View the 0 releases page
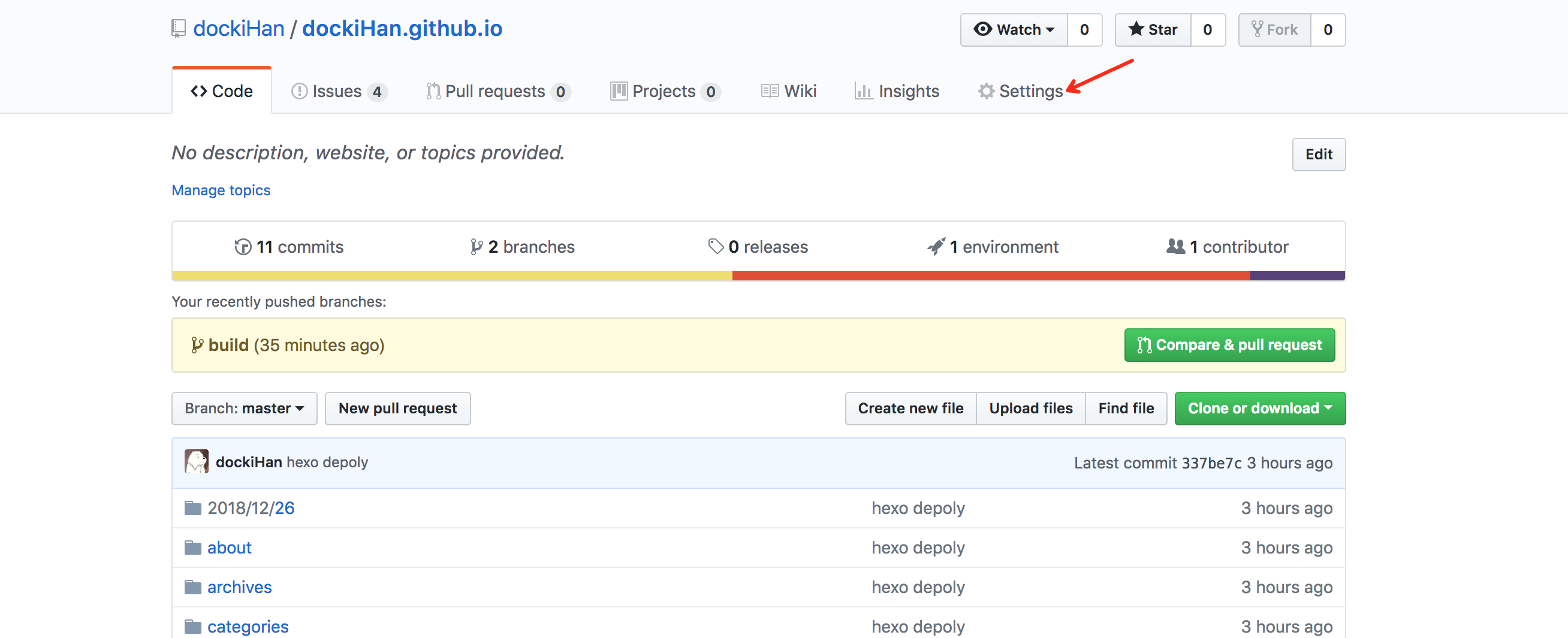Viewport: 1568px width, 638px height. click(x=758, y=247)
